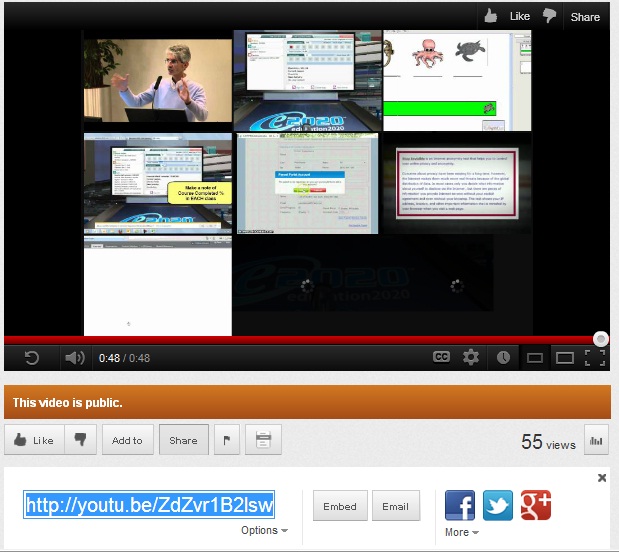Switch to small player size
This screenshot has height=553, width=619.
click(x=535, y=357)
